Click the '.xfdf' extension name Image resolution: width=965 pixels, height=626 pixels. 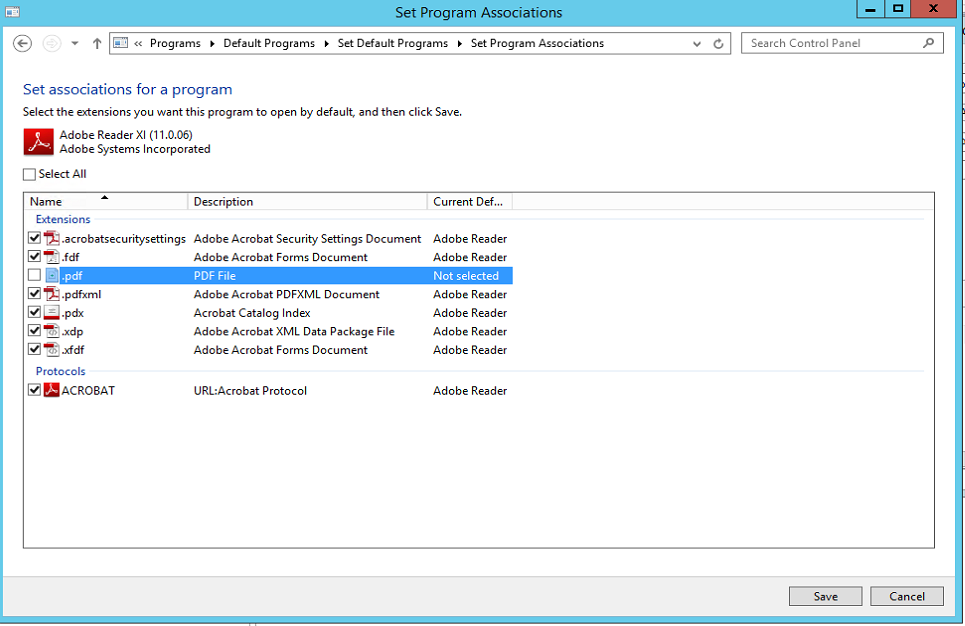tap(73, 350)
